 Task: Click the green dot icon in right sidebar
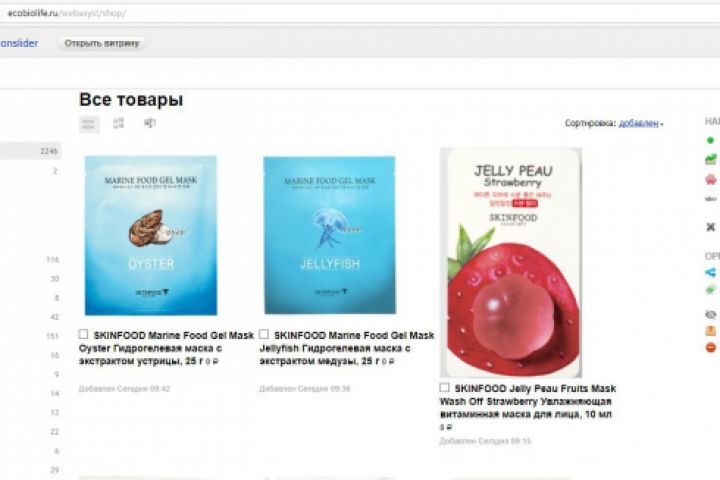(x=710, y=140)
